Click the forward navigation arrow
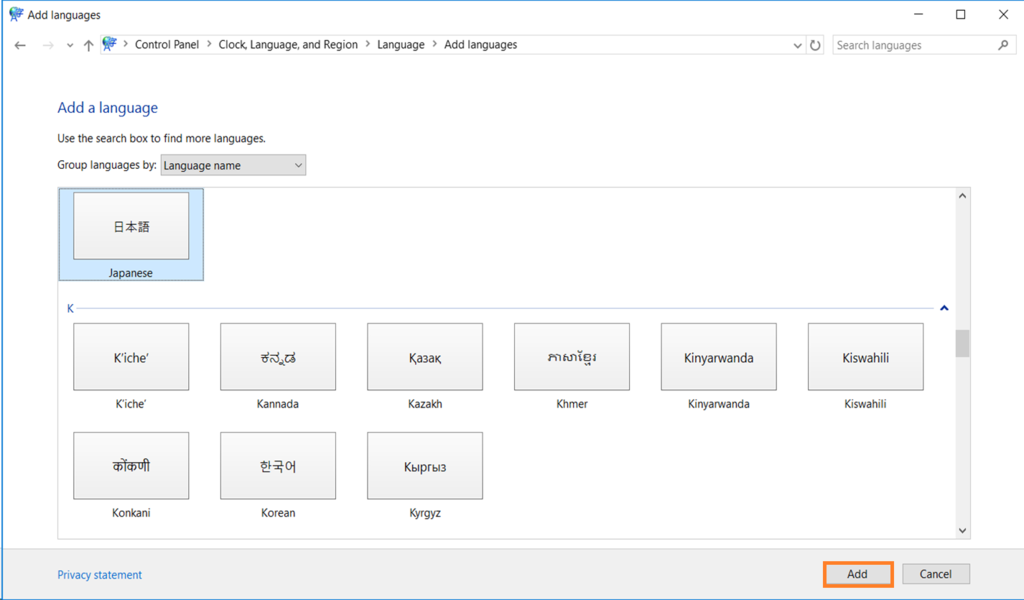Screen dimensions: 1024x600 pos(48,45)
